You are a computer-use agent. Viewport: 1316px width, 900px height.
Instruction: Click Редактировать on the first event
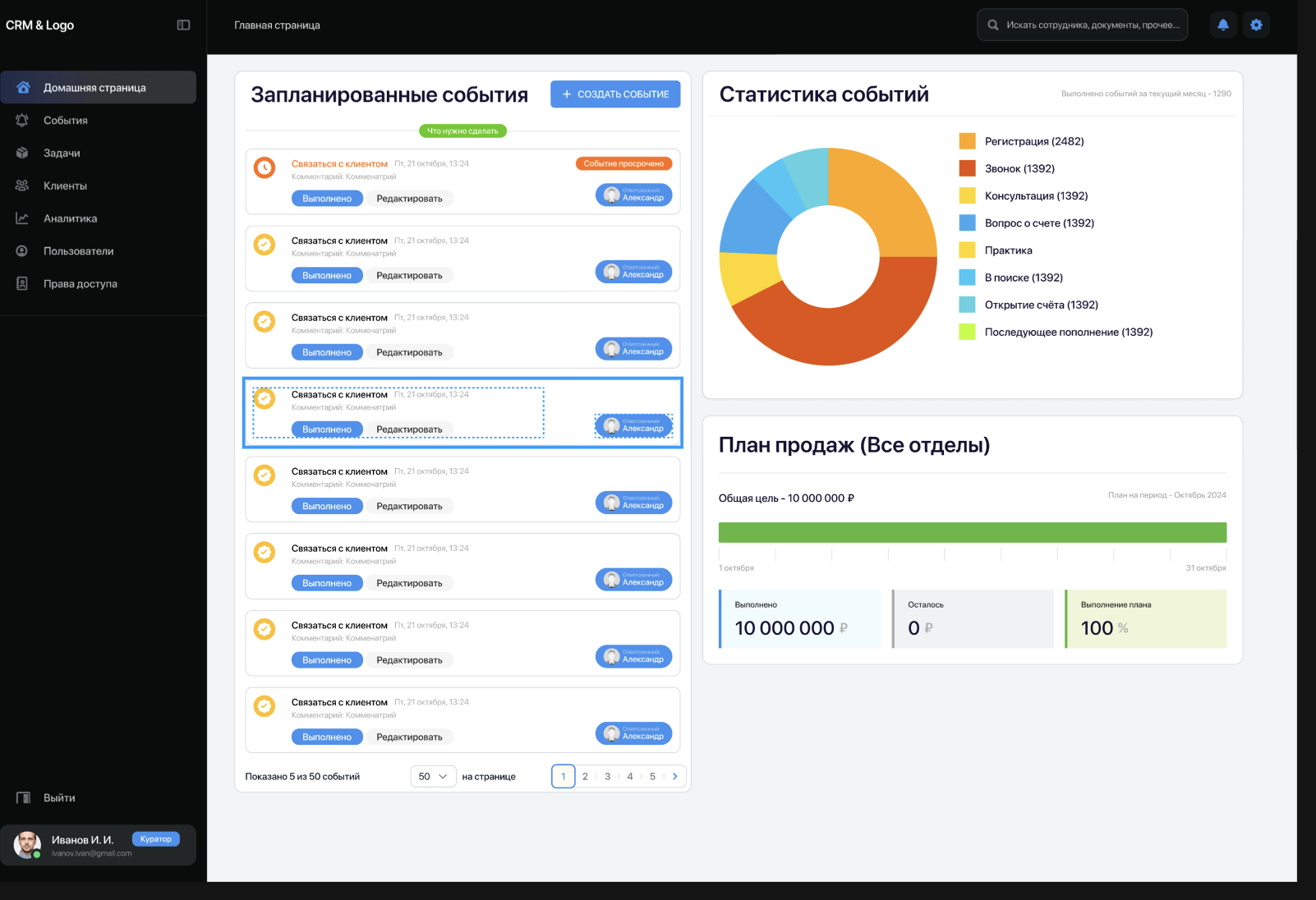[x=409, y=199]
